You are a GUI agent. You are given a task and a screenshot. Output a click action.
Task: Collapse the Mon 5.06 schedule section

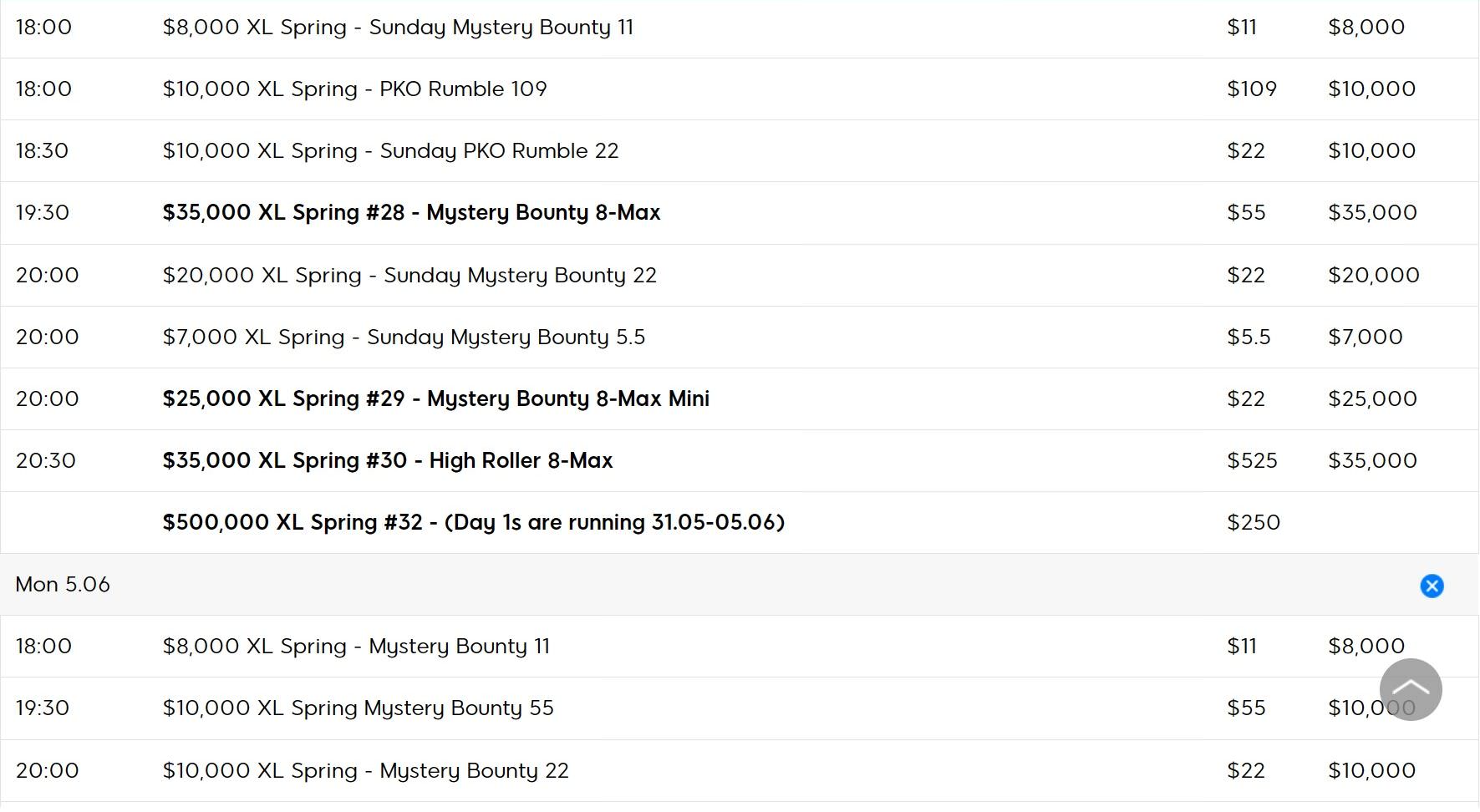tap(1432, 586)
